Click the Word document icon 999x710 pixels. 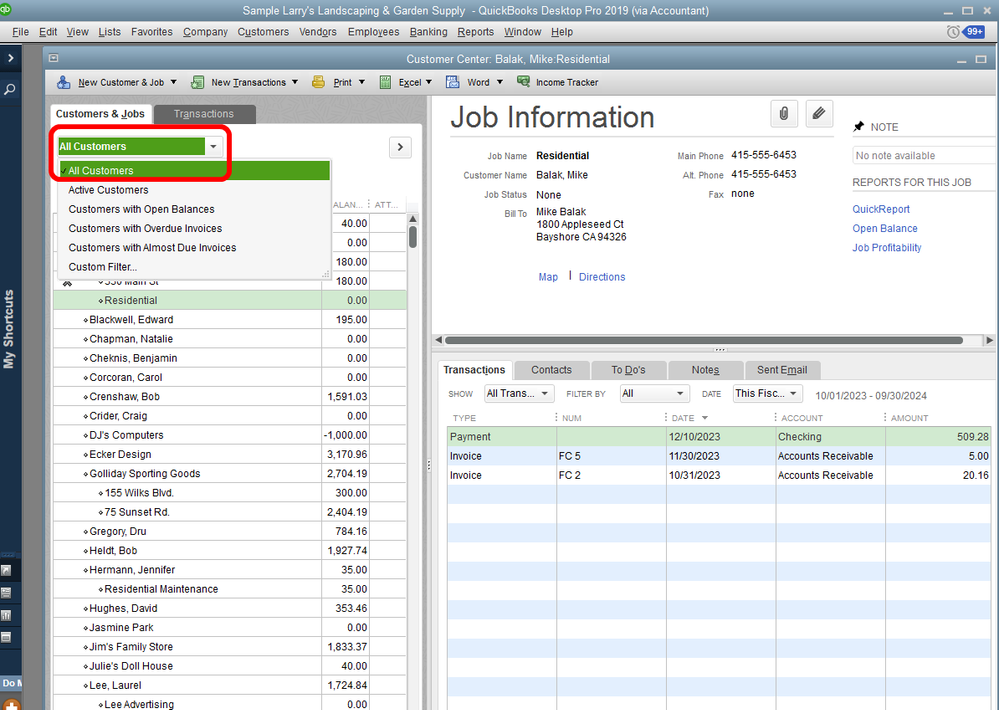(x=453, y=82)
